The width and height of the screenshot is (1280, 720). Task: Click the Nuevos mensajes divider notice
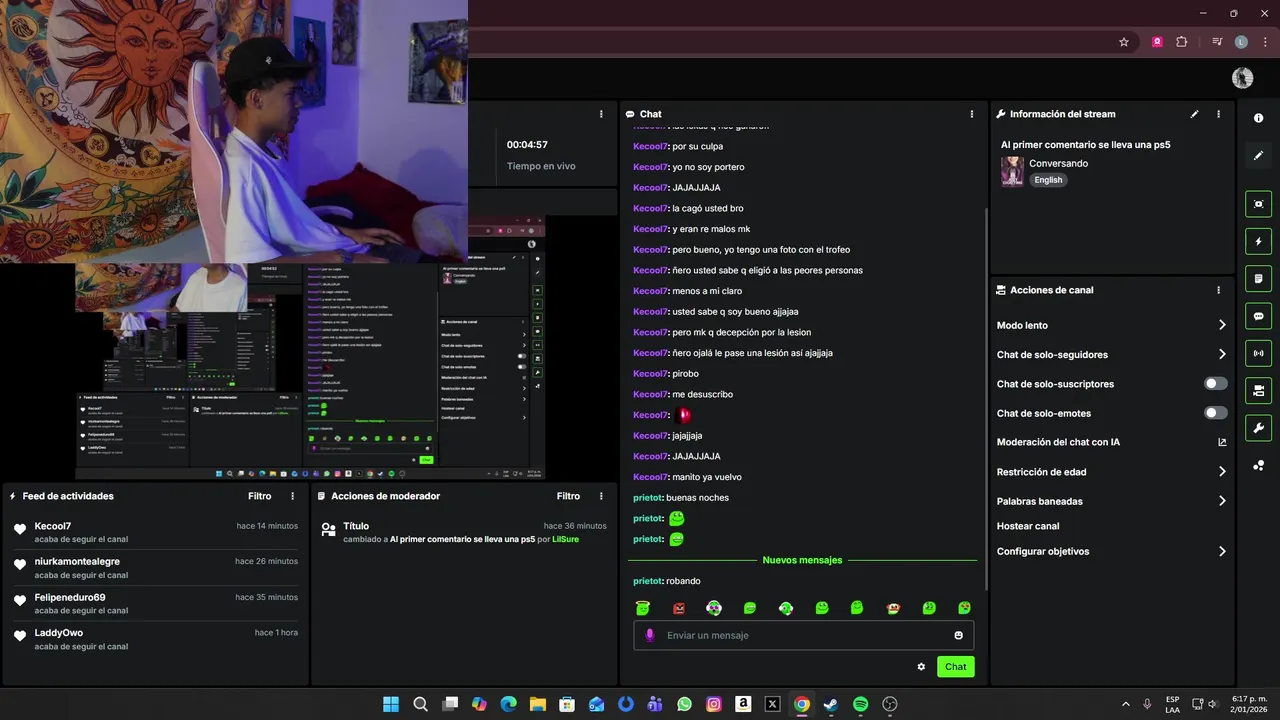click(802, 560)
